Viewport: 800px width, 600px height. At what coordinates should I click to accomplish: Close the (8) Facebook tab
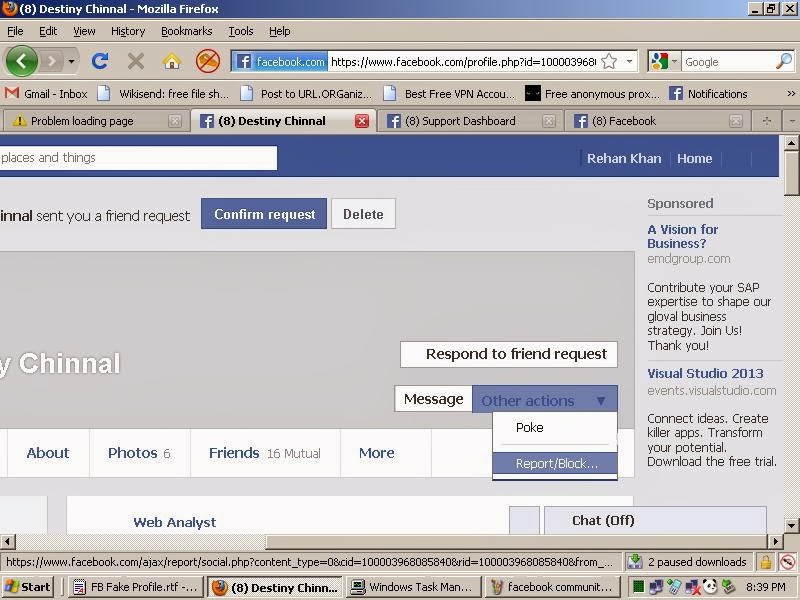pyautogui.click(x=736, y=121)
